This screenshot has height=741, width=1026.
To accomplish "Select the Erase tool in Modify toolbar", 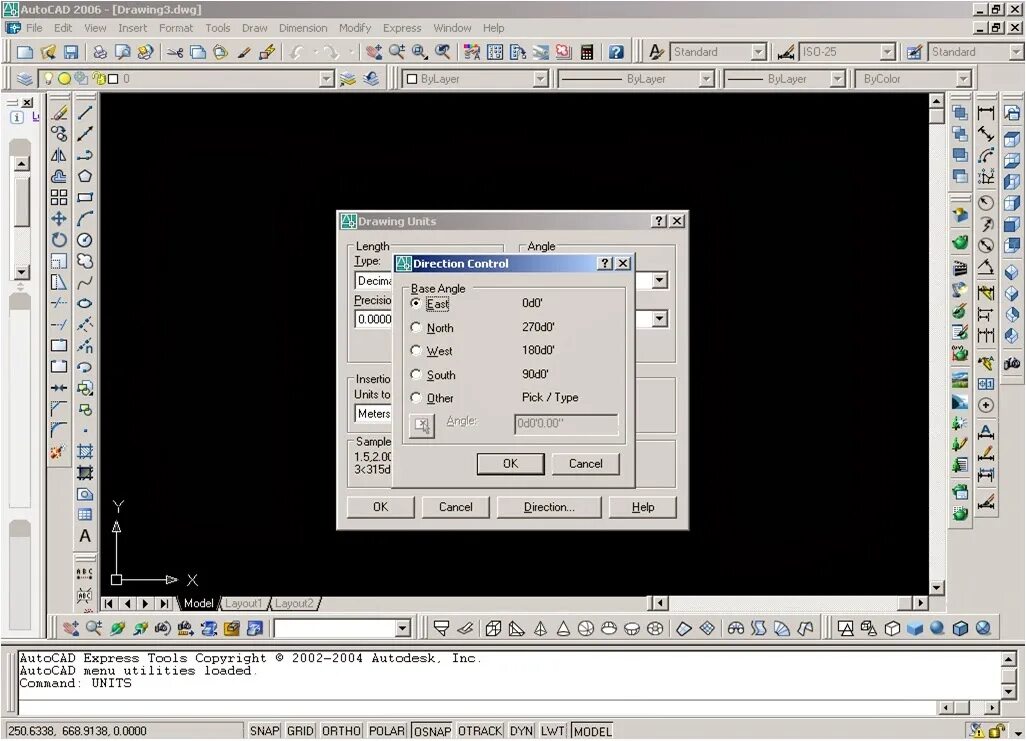I will click(x=59, y=113).
